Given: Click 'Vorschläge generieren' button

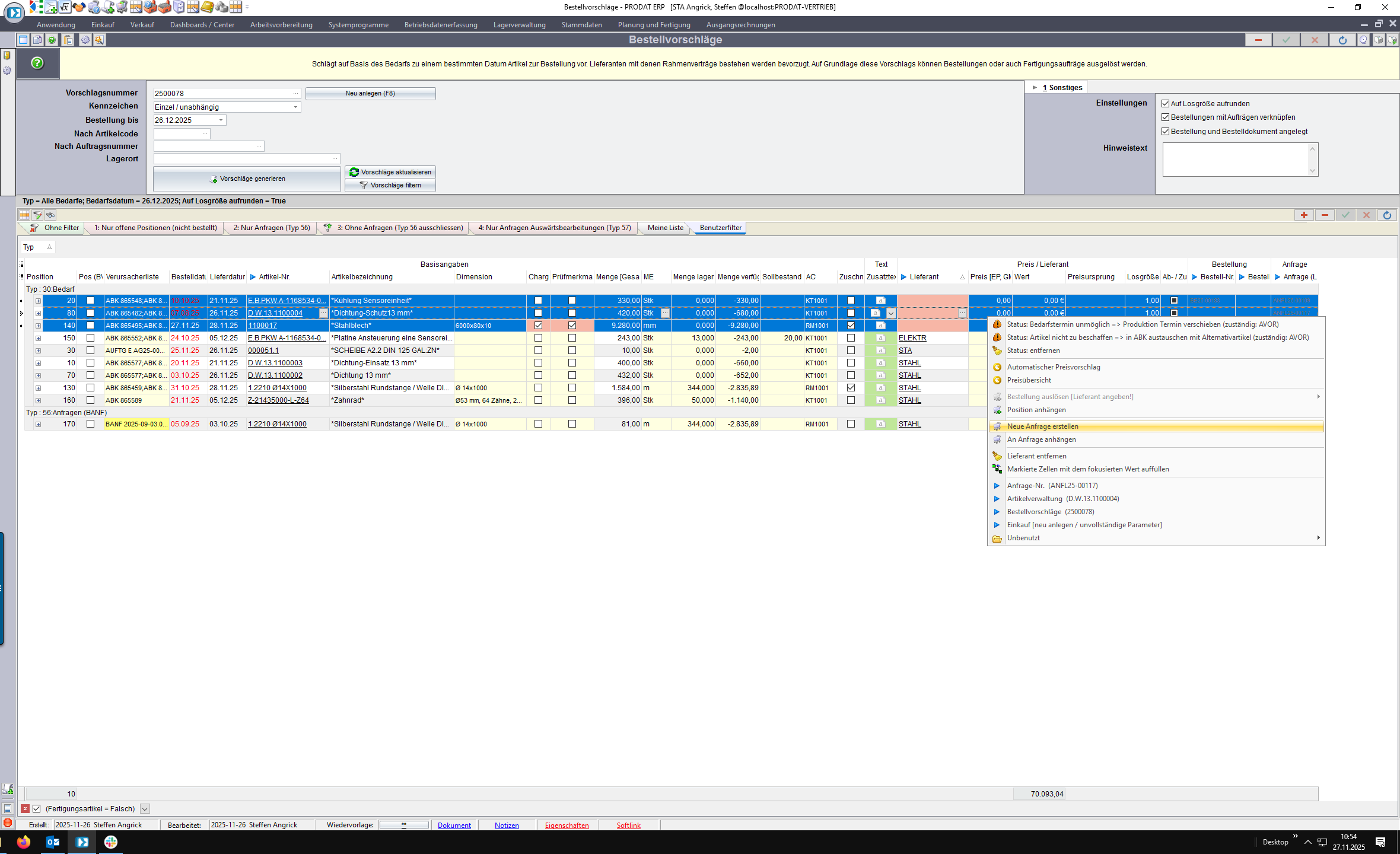Looking at the screenshot, I should pyautogui.click(x=247, y=179).
